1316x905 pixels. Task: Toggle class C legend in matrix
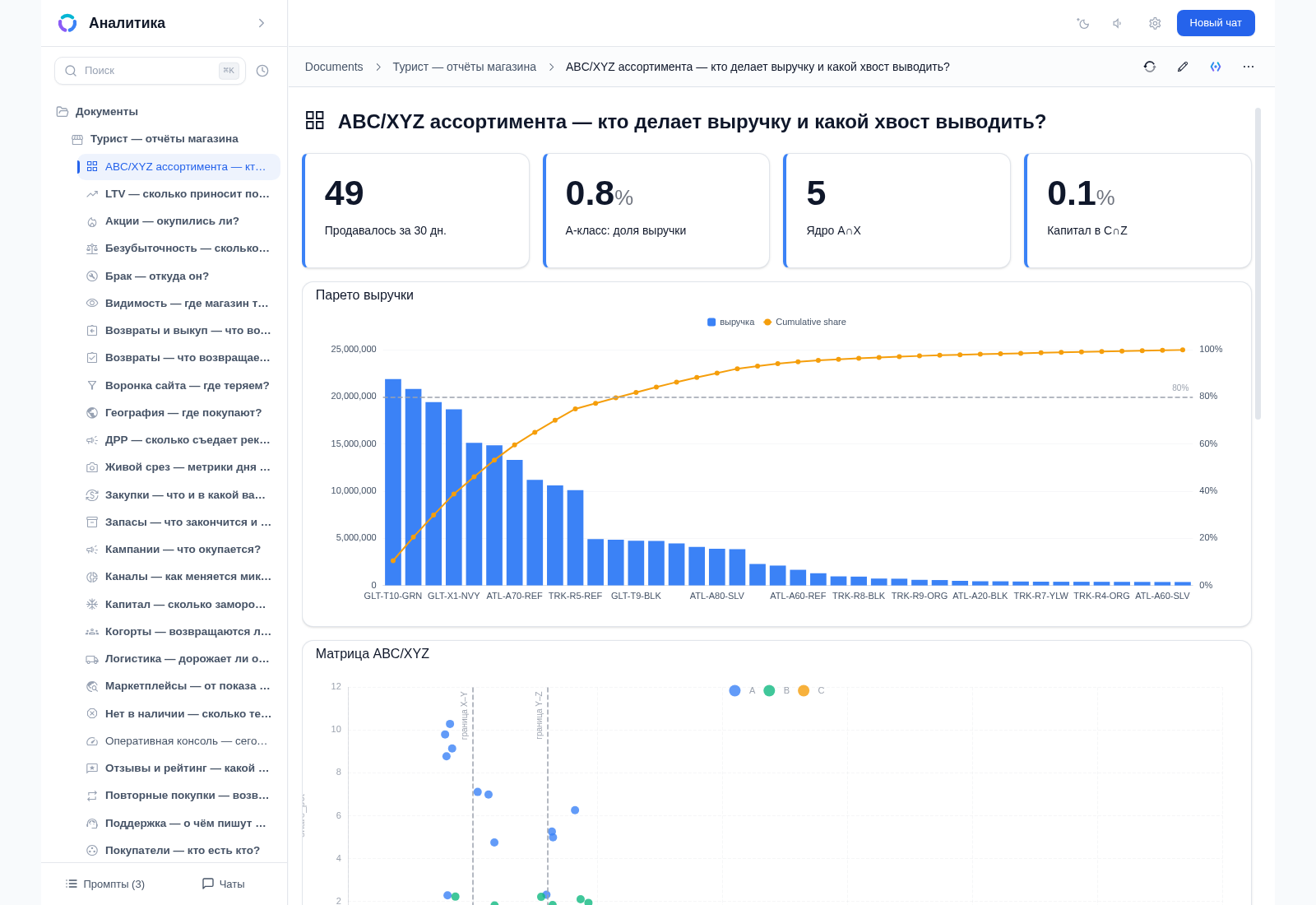click(x=811, y=691)
